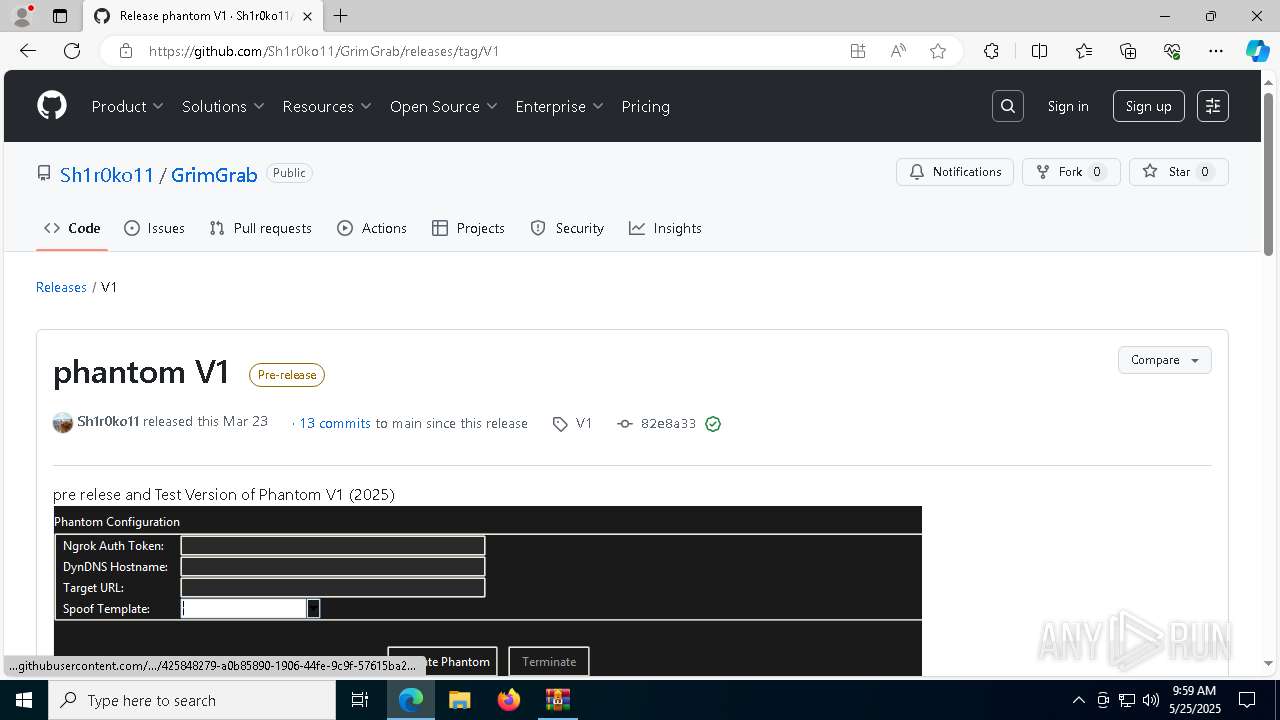Open Edge Settings and more menu

pyautogui.click(x=1216, y=51)
